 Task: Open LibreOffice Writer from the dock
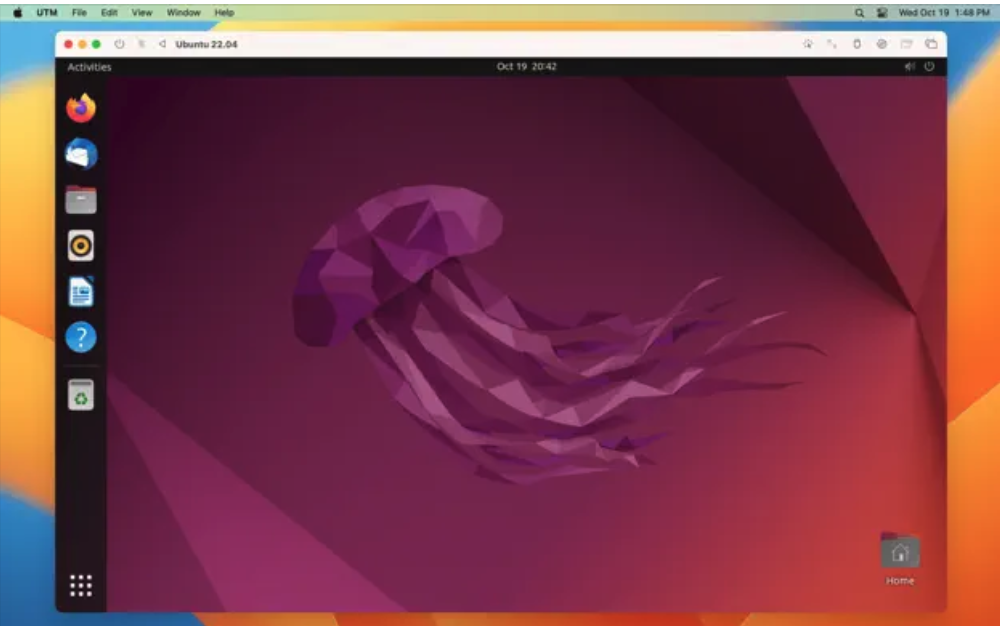coord(81,291)
